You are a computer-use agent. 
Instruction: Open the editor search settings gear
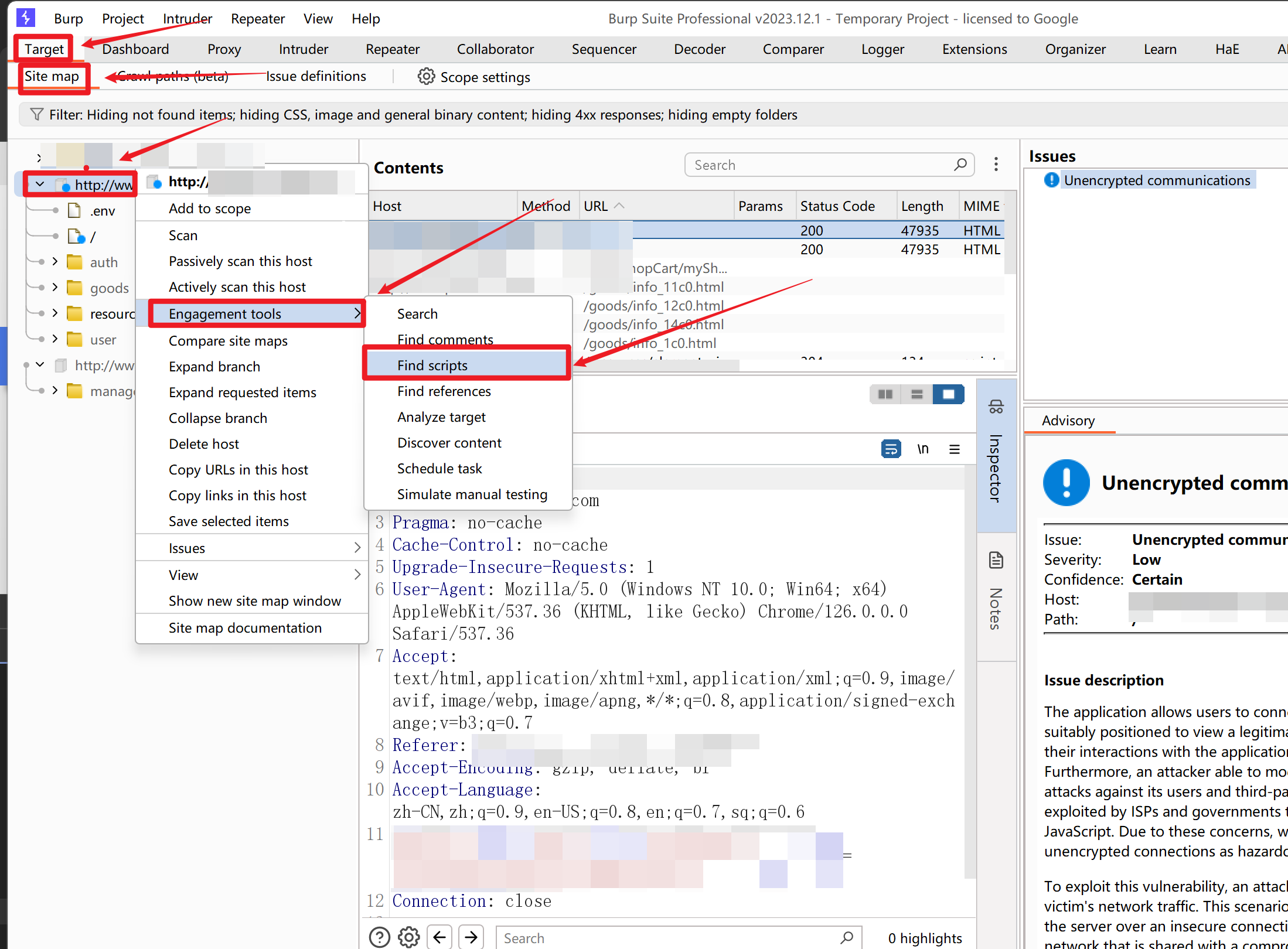(409, 937)
